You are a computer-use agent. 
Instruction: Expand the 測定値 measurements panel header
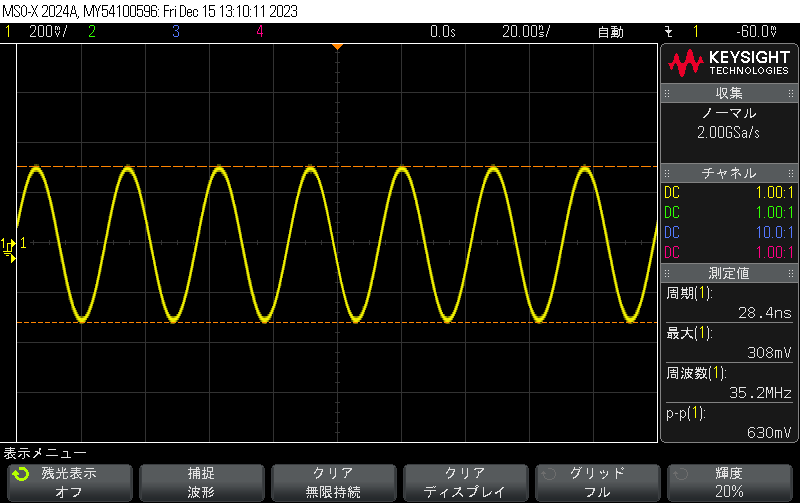tap(729, 273)
